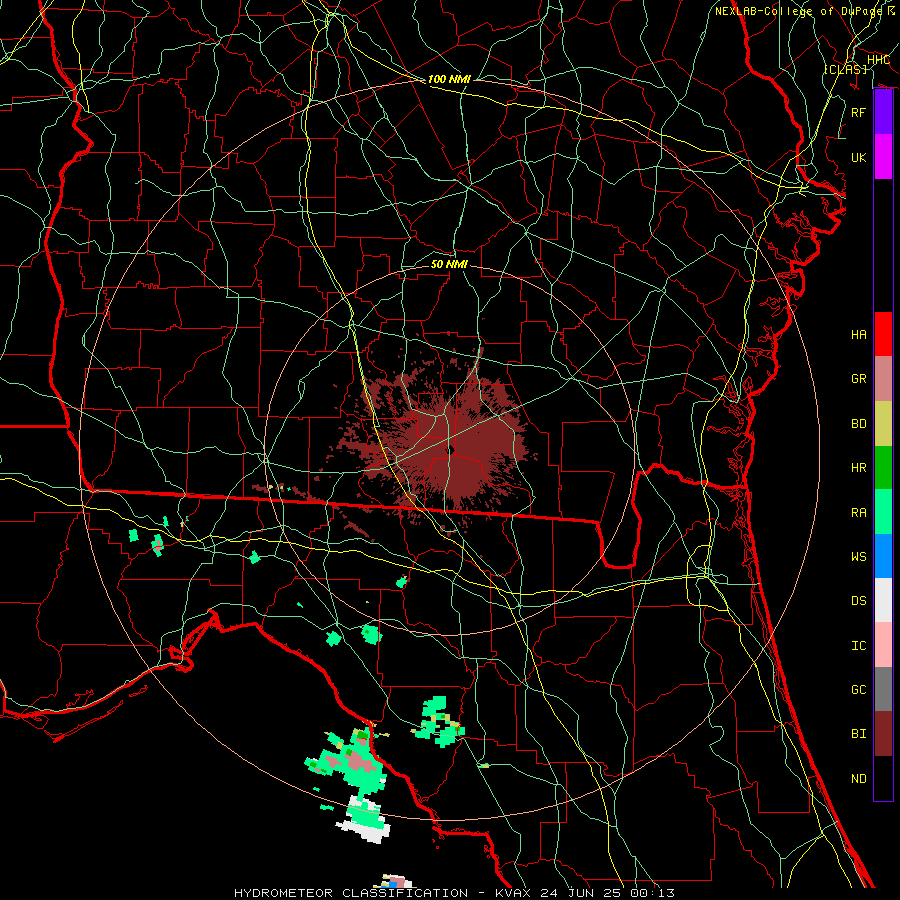This screenshot has width=900, height=900.
Task: Click the ND legend label
Action: 858,779
